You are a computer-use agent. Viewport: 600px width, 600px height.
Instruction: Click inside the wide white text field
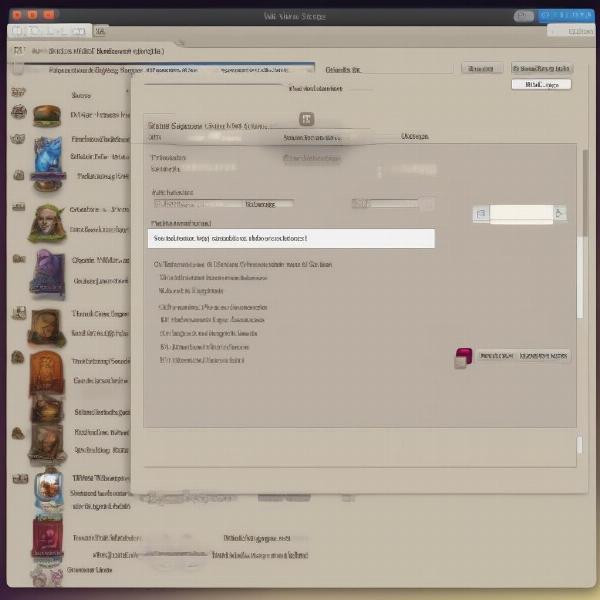pyautogui.click(x=291, y=238)
